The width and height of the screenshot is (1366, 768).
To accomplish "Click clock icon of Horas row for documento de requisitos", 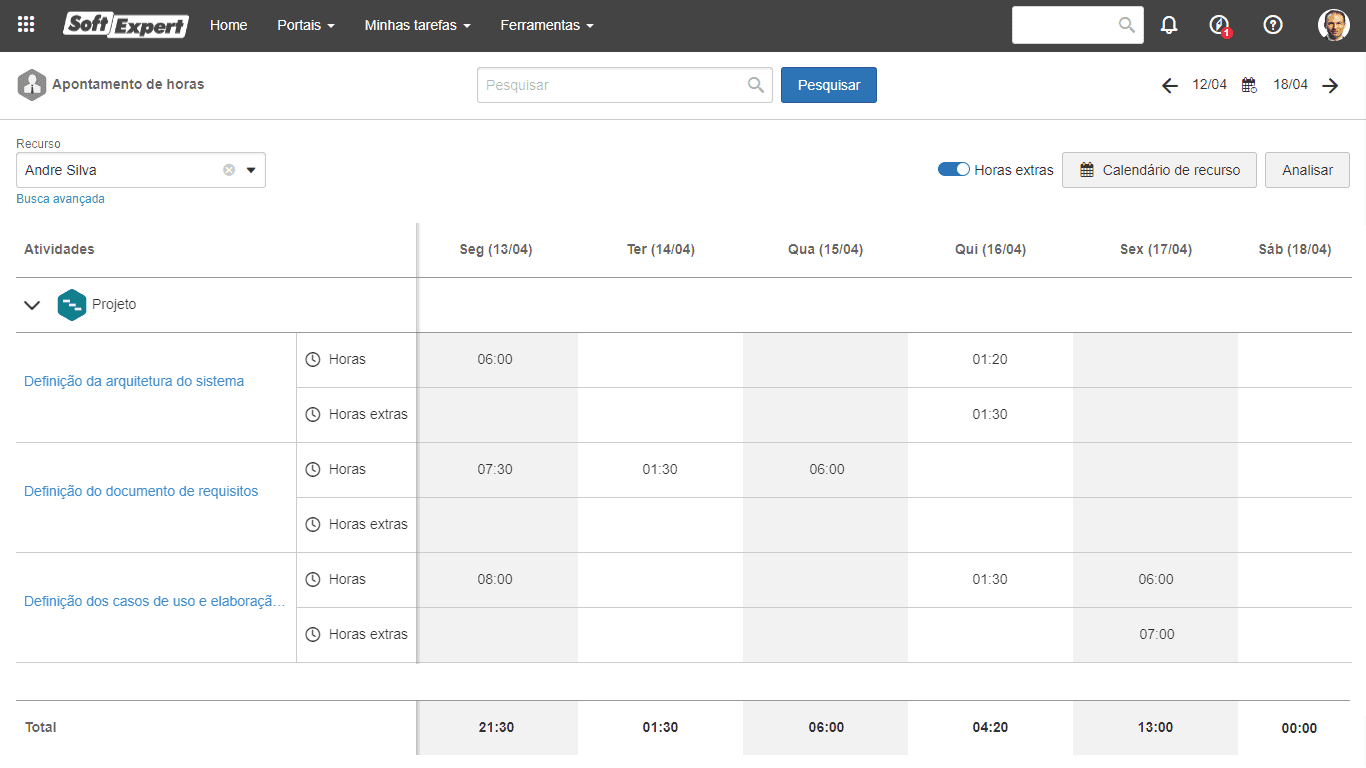I will click(x=313, y=469).
